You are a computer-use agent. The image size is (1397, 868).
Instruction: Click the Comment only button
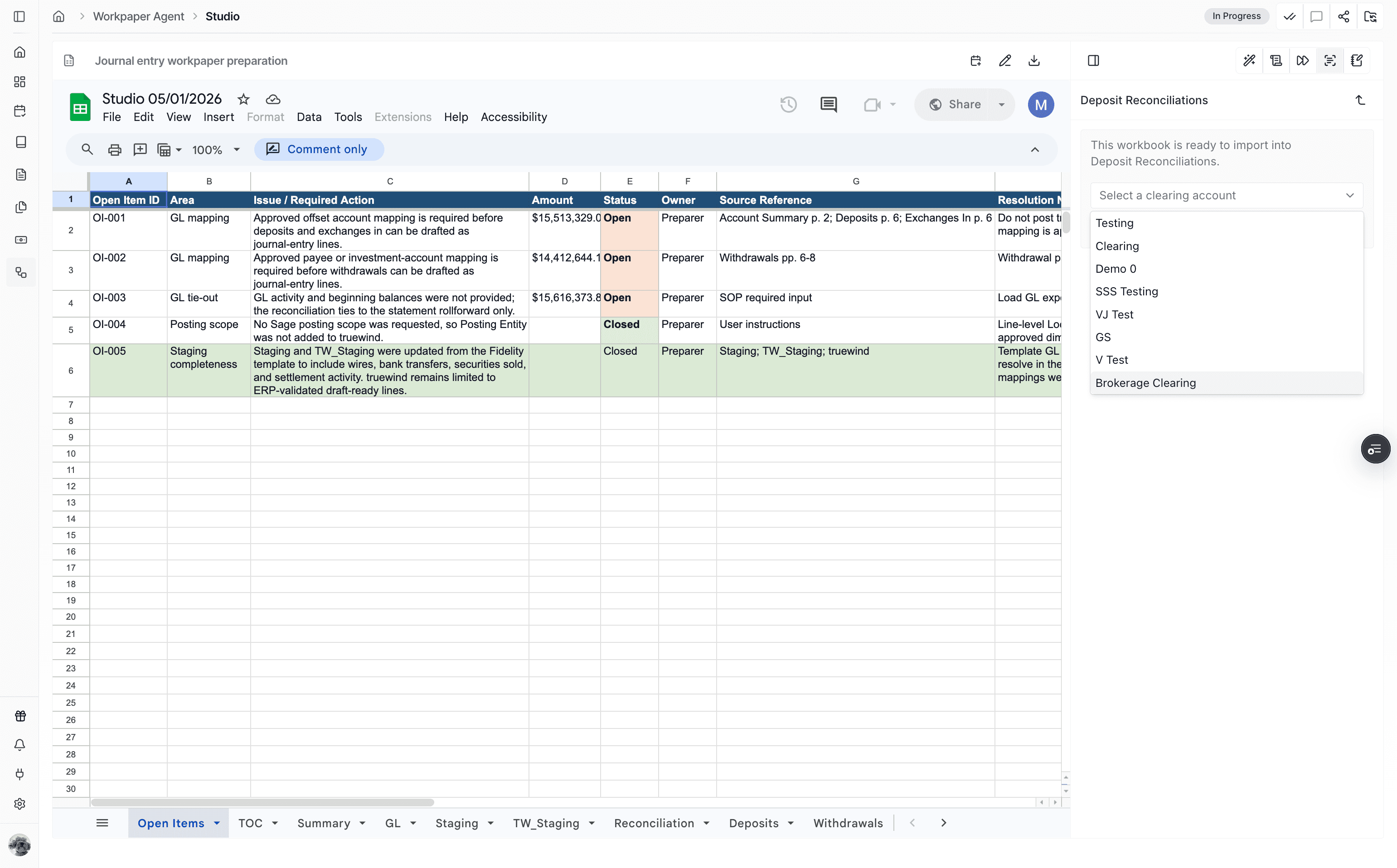click(x=319, y=150)
